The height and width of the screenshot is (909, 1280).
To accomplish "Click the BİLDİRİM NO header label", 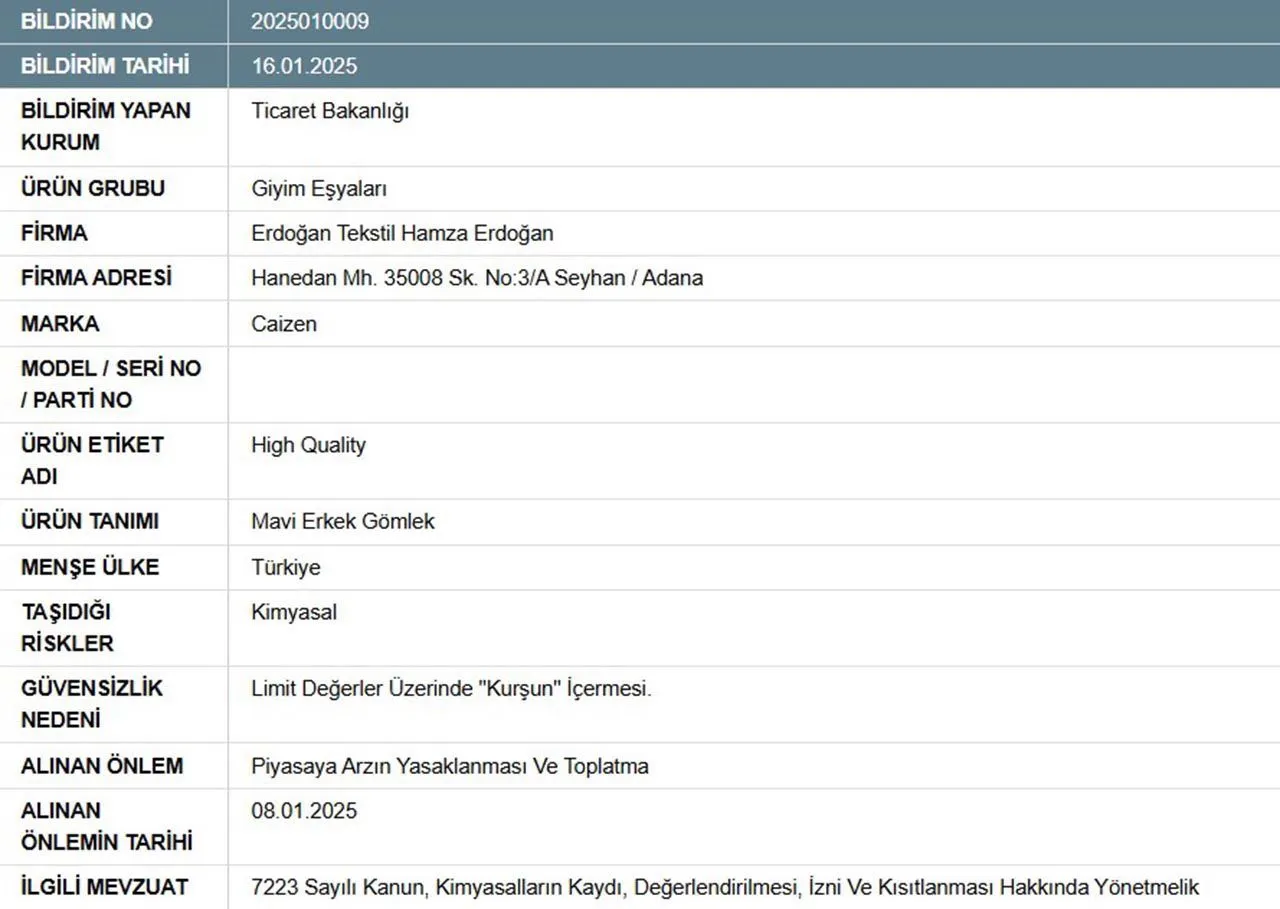I will pyautogui.click(x=87, y=21).
